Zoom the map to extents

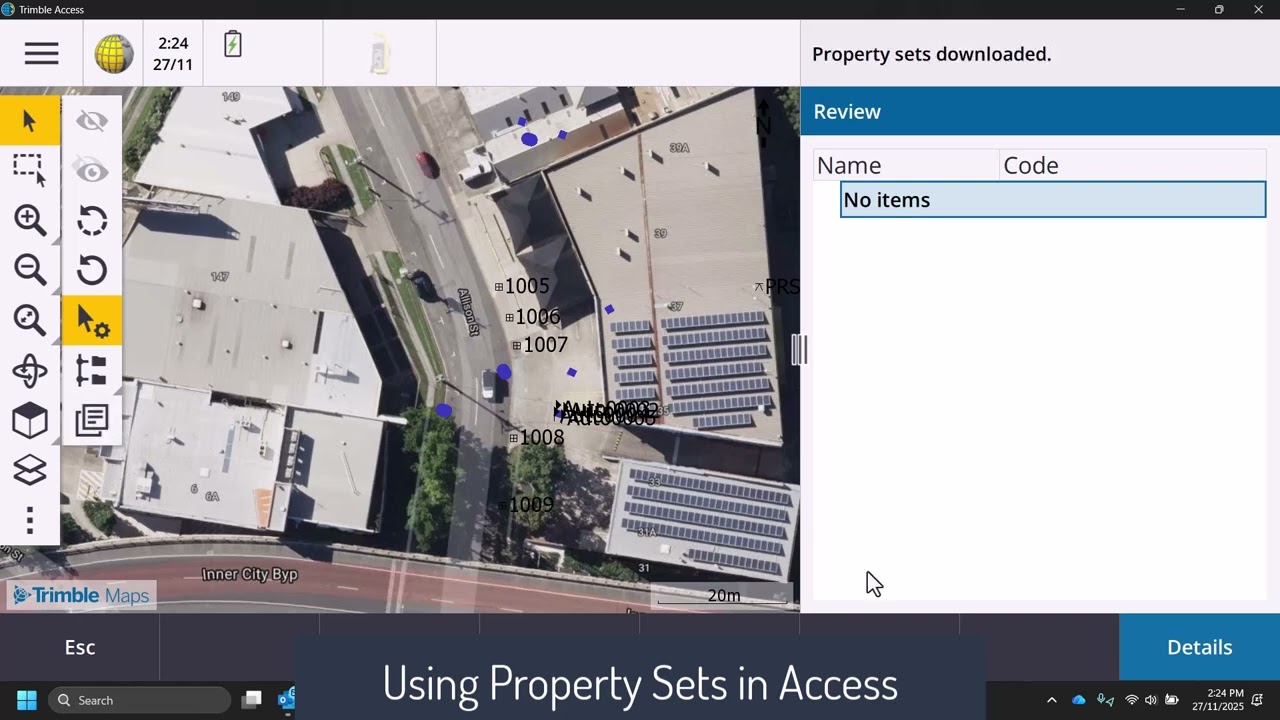point(30,320)
